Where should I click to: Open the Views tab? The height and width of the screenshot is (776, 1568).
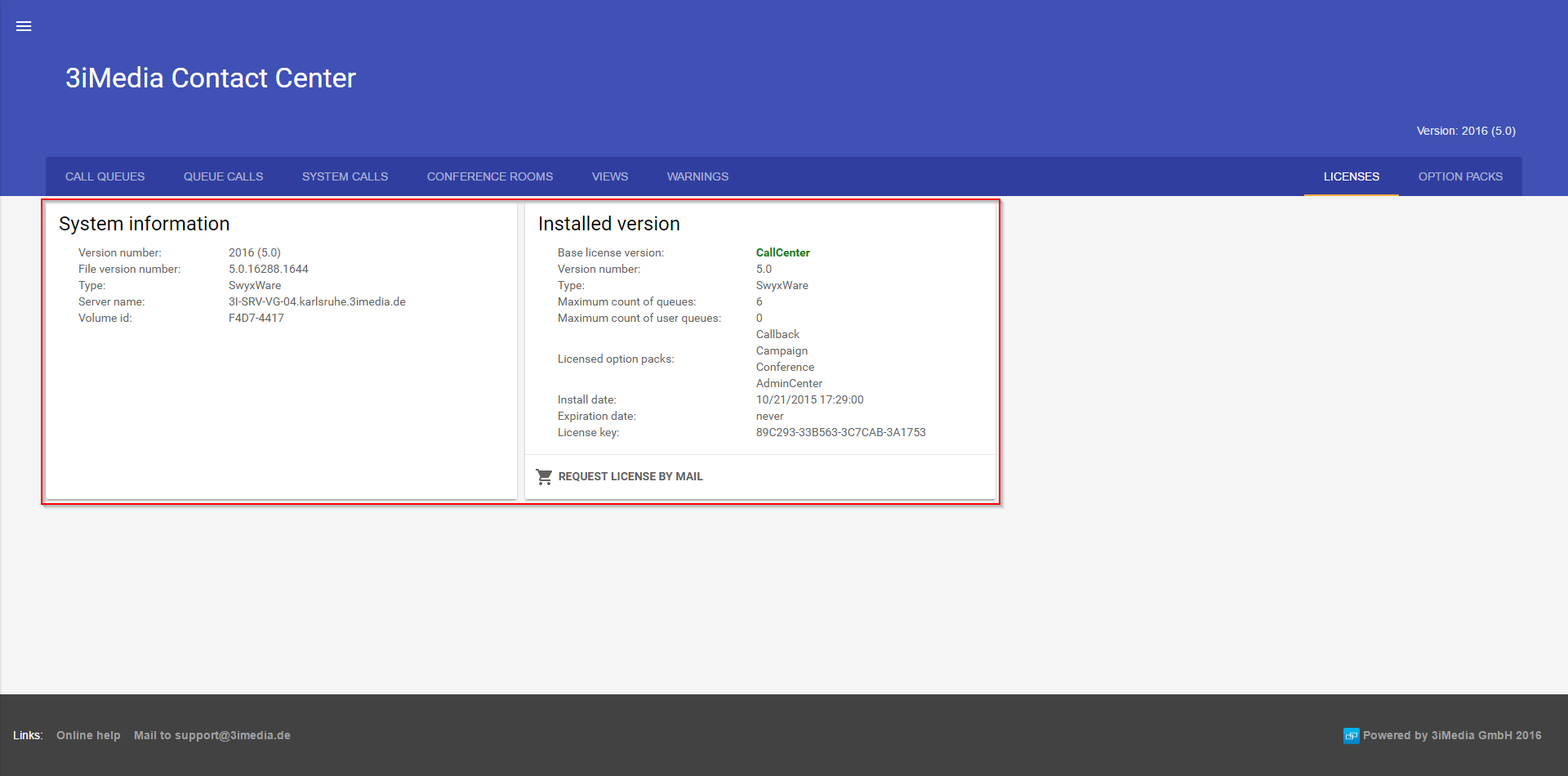(x=609, y=176)
